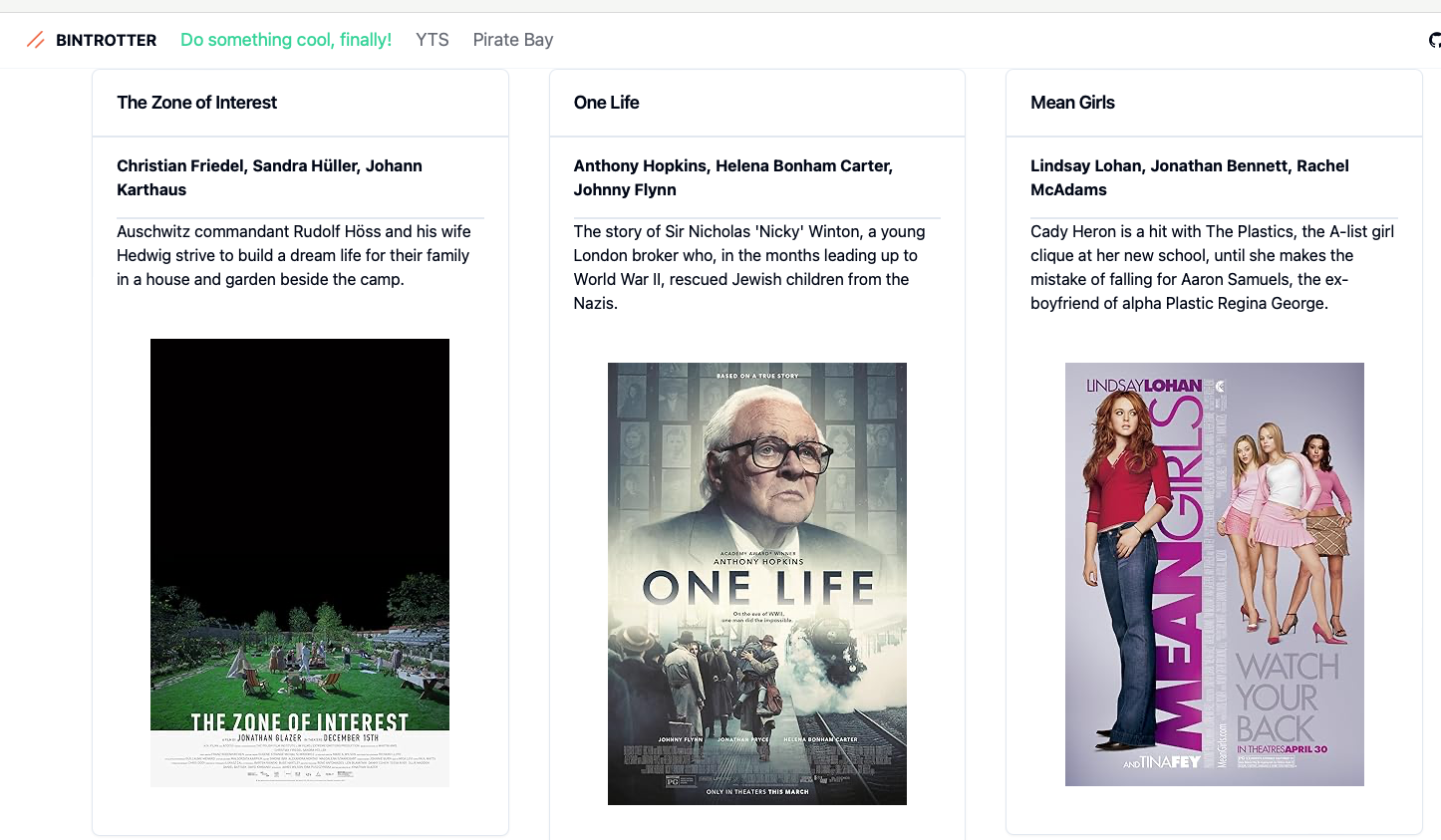Viewport: 1441px width, 840px height.
Task: Click cast line 'Christian Friedel, Sandra Hüller, Johann Karthaus'
Action: [x=270, y=177]
